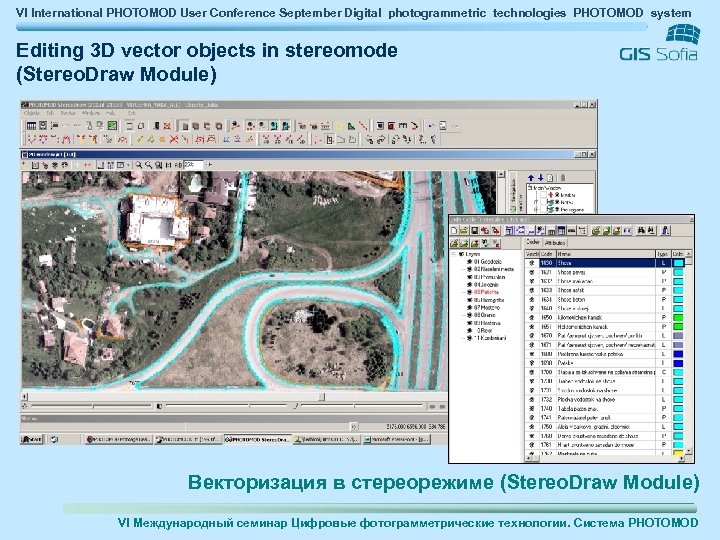
Task: Click the red X delete icon in the top toolbar
Action: click(167, 125)
